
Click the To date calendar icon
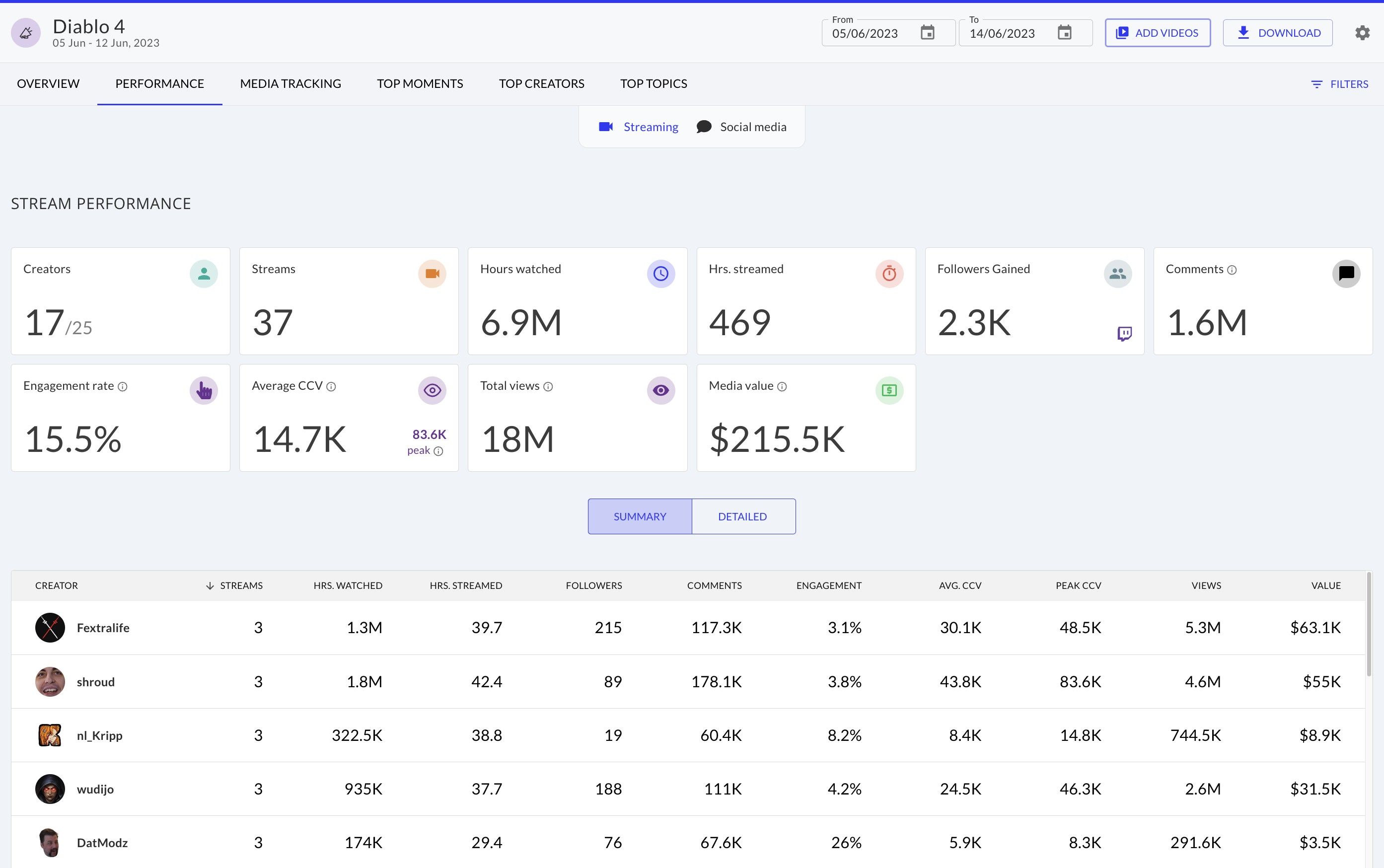[1064, 33]
